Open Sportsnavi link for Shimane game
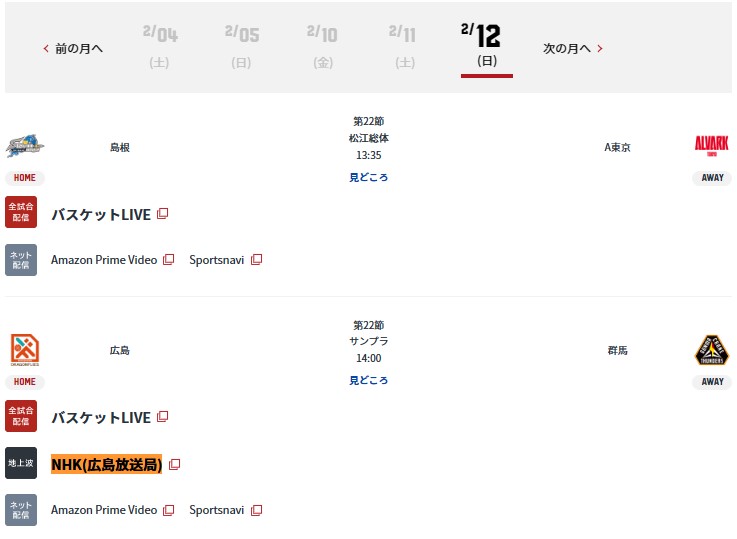Screen dimensions: 737x539 point(217,260)
